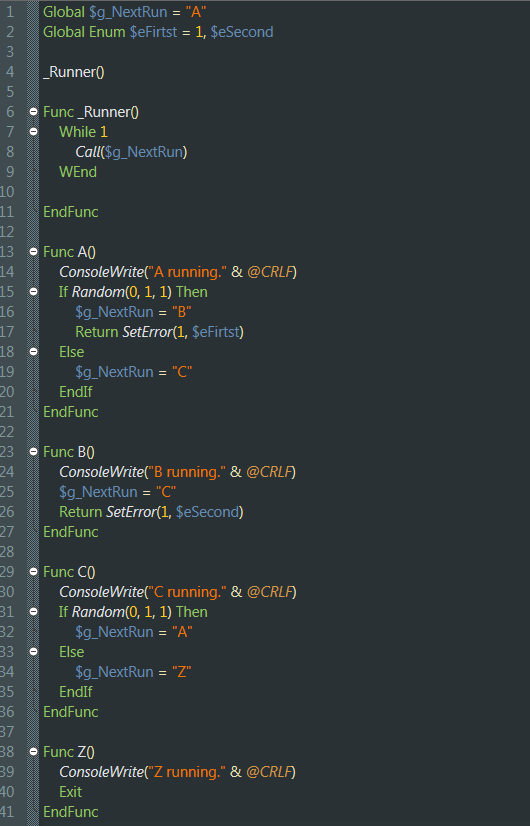Collapse the Else fold marker on line 33
Viewport: 530px width, 826px height.
point(33,652)
